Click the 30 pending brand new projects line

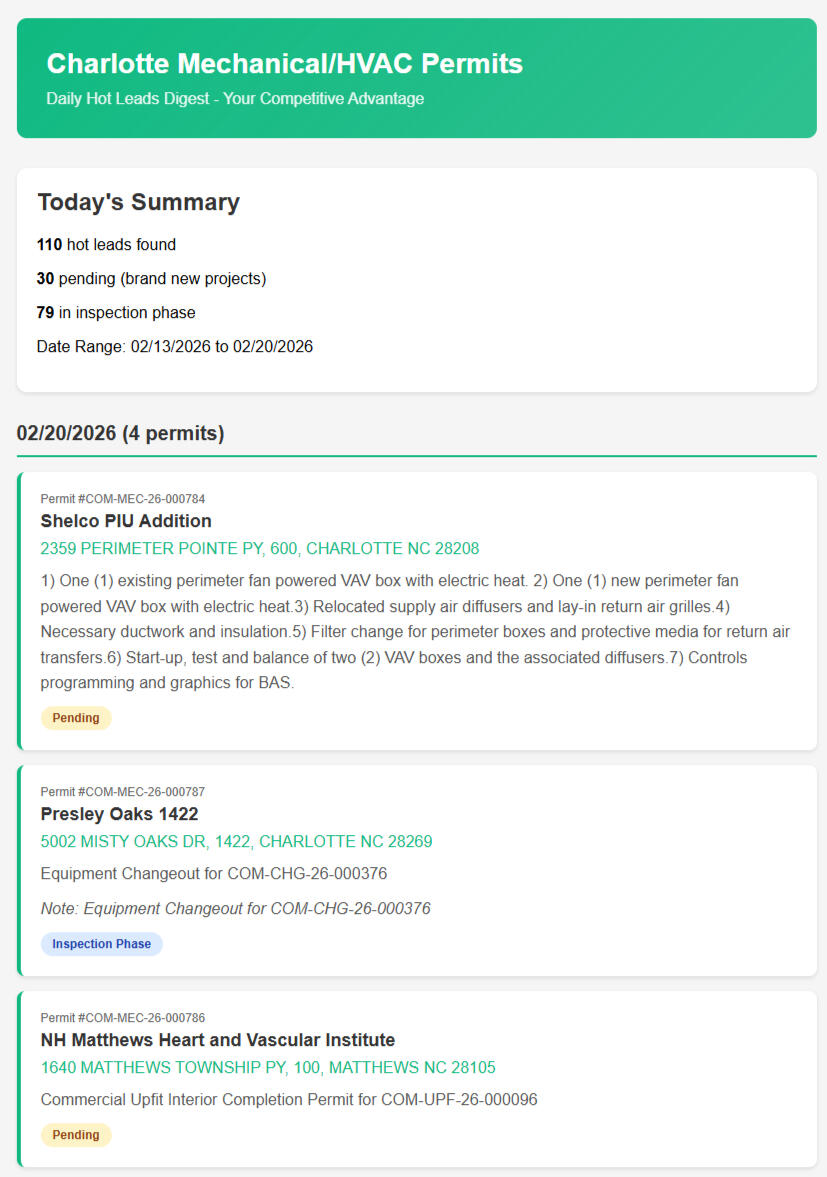151,278
